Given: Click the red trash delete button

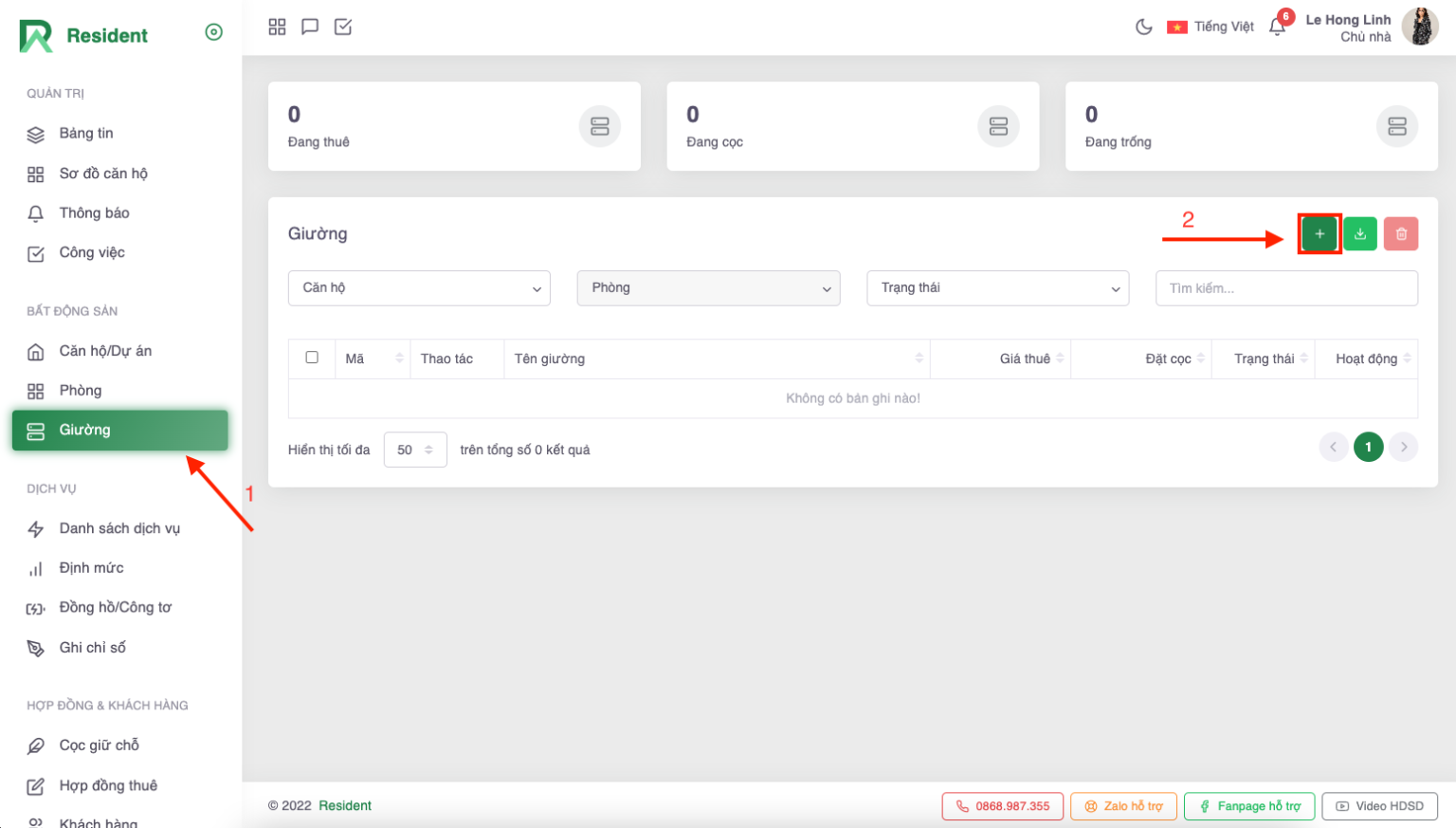Looking at the screenshot, I should click(x=1400, y=234).
